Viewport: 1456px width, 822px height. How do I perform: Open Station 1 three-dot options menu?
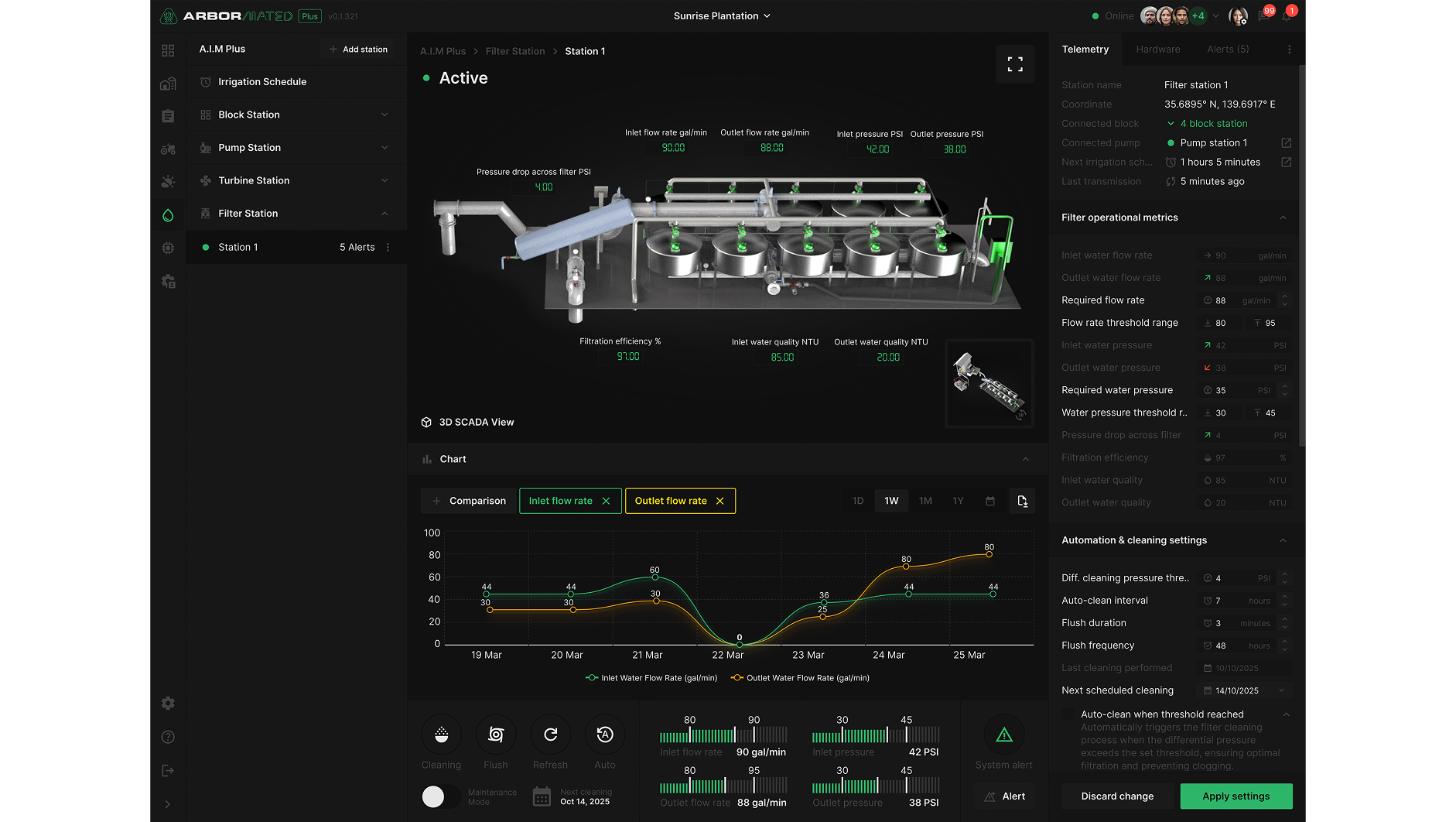(x=388, y=248)
